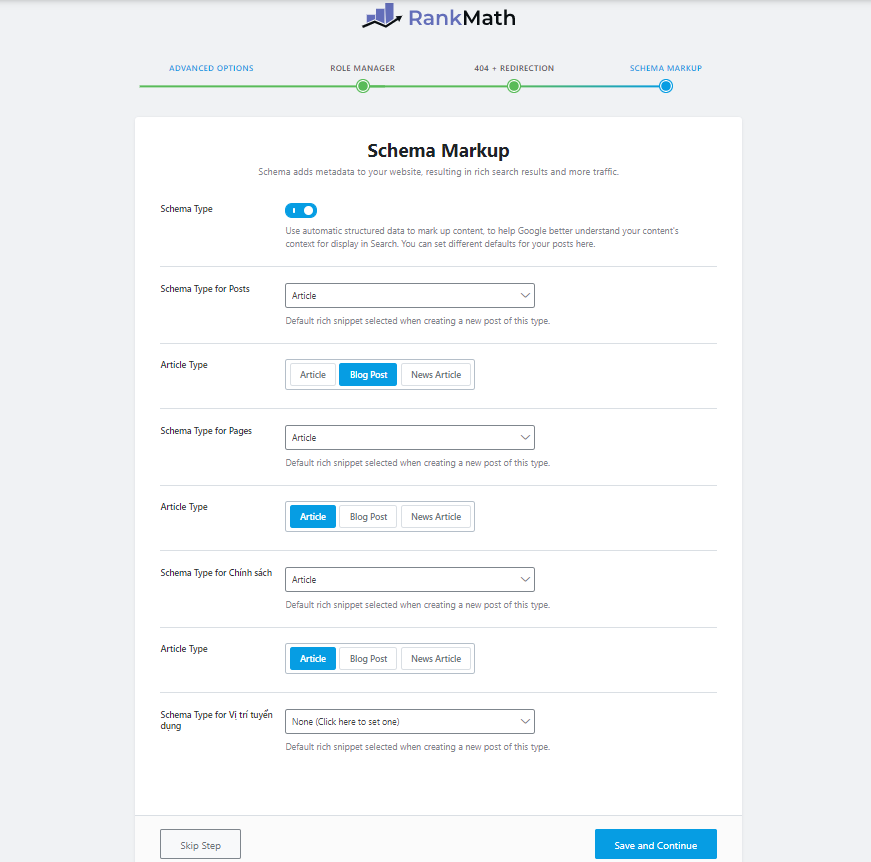The image size is (871, 862).
Task: Go to Role Manager step label
Action: (362, 68)
